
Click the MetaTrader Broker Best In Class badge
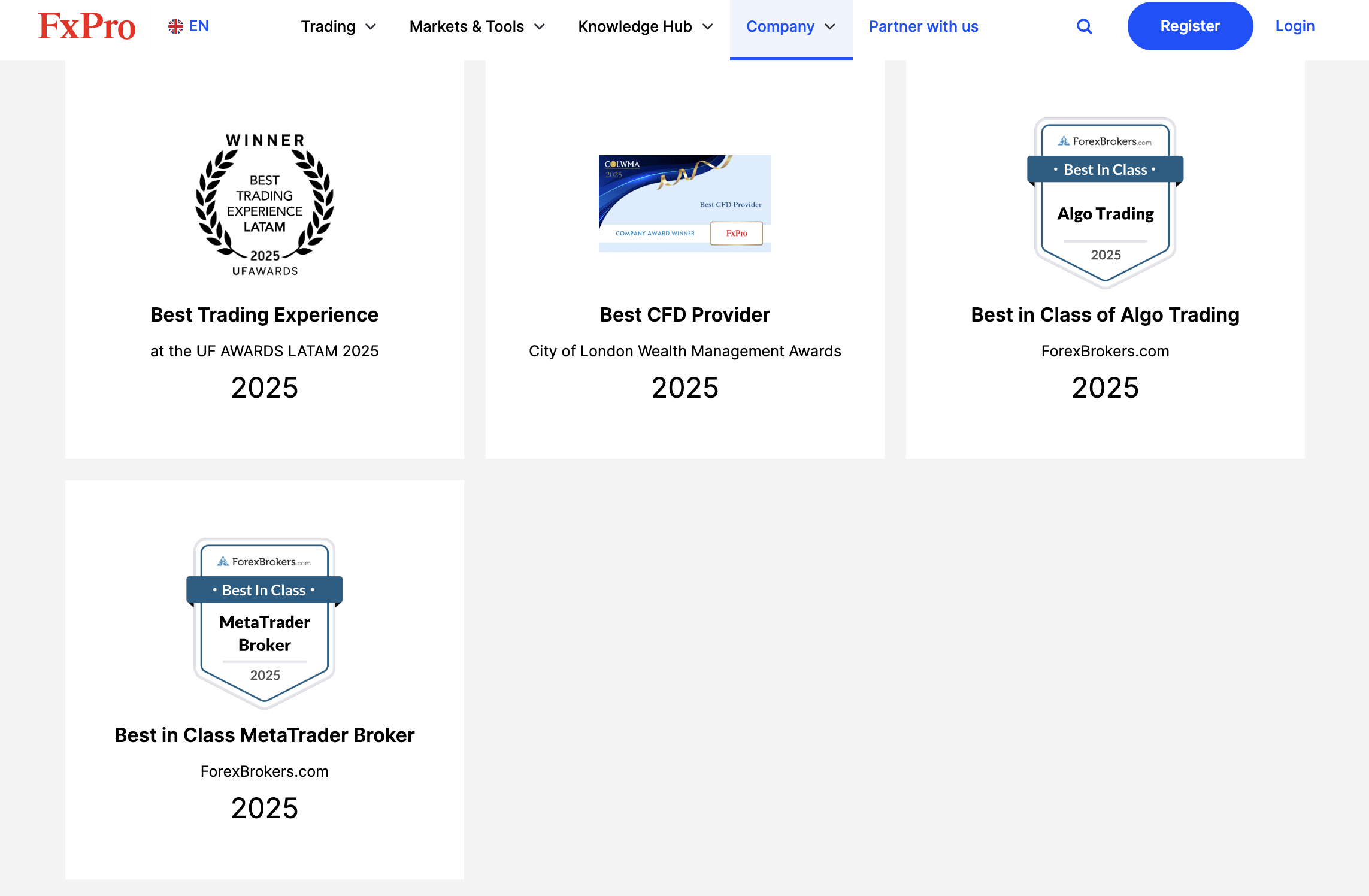pos(265,623)
